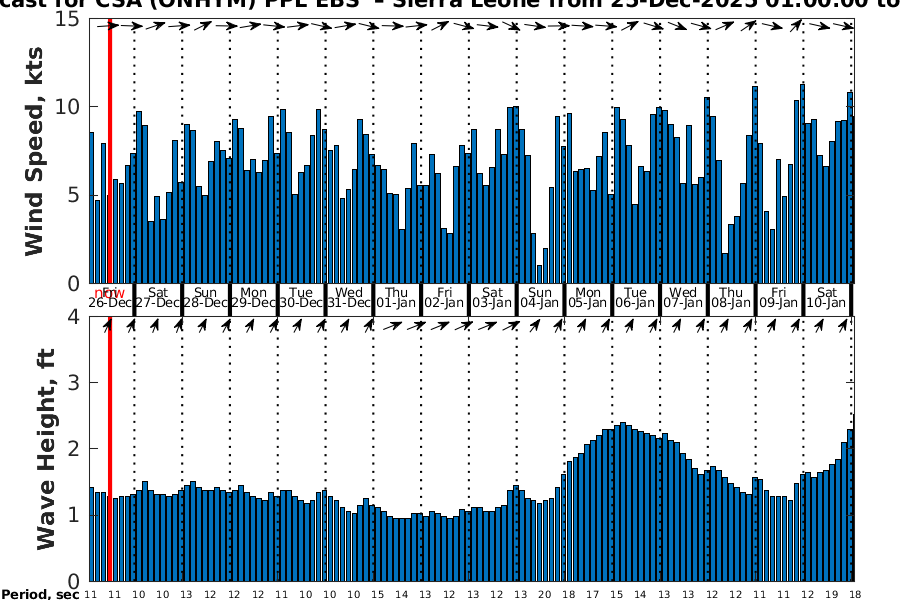Click the 'Period, sec' label
This screenshot has width=900, height=600.
[x=39, y=594]
